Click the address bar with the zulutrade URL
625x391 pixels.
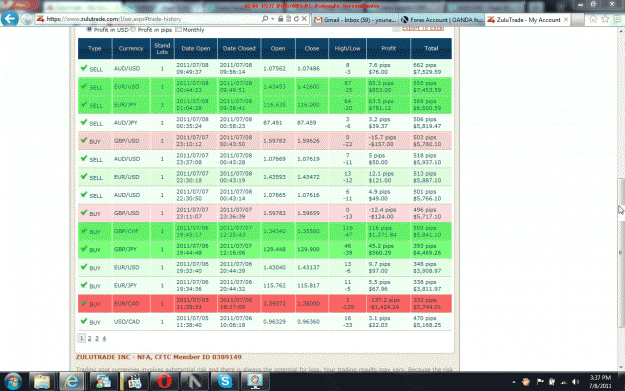point(147,19)
